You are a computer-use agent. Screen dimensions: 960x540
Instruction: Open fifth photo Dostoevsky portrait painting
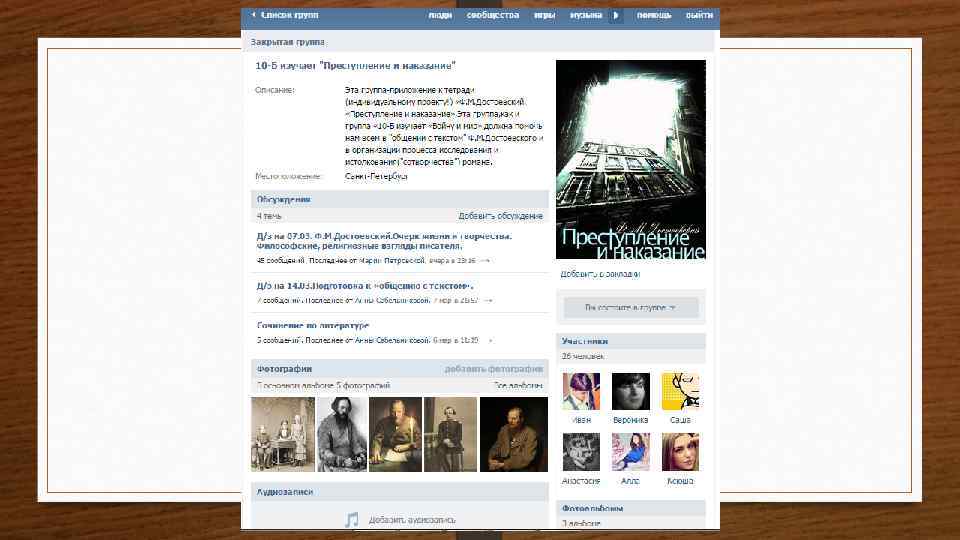tap(514, 435)
